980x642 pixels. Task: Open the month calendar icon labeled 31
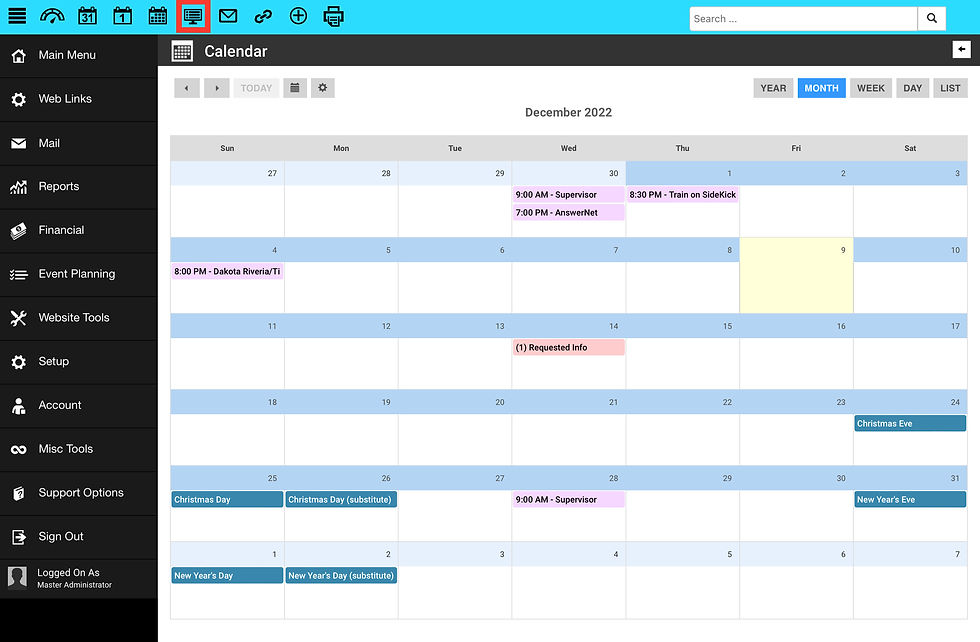click(88, 16)
